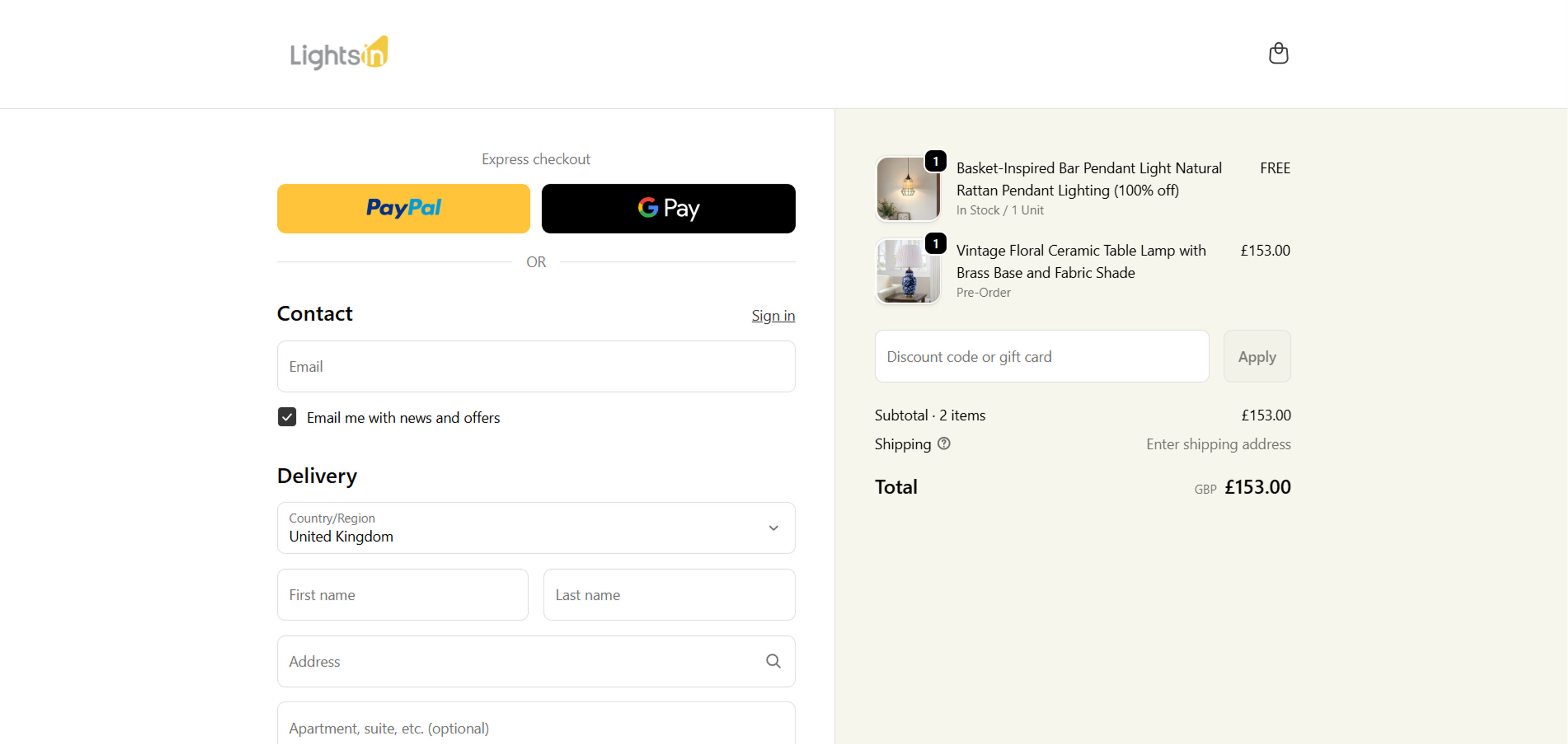Checkout with the PayPal express button
This screenshot has width=1568, height=744.
tap(403, 209)
